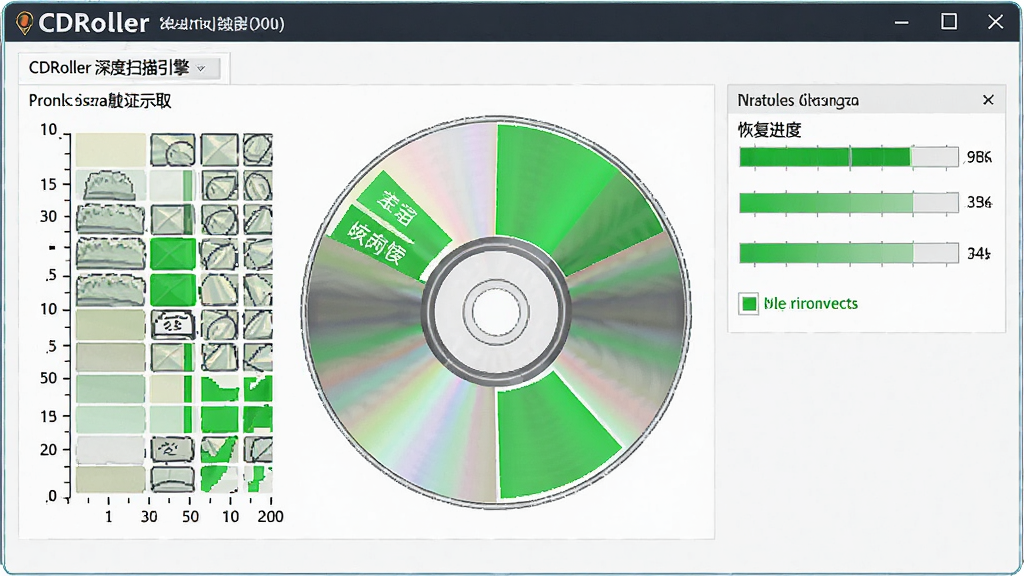The width and height of the screenshot is (1024, 576).
Task: Click the 恢复进度 heading
Action: pyautogui.click(x=769, y=130)
